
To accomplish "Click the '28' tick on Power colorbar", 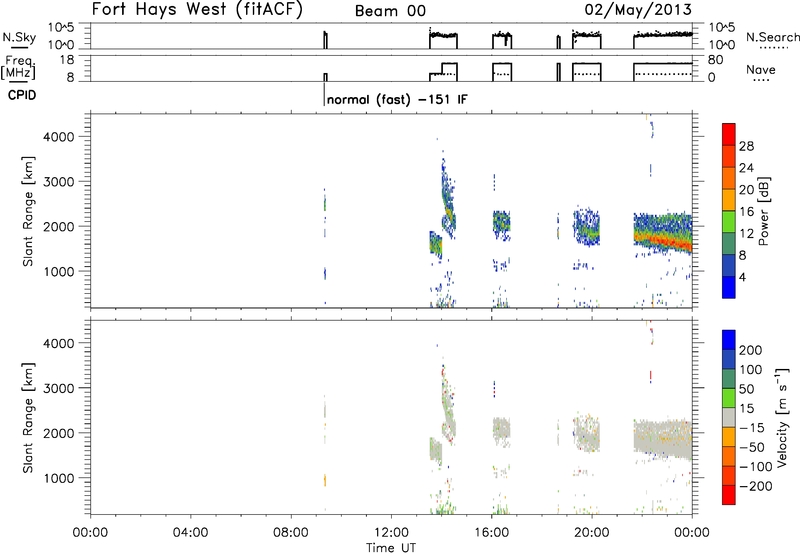I will 746,146.
